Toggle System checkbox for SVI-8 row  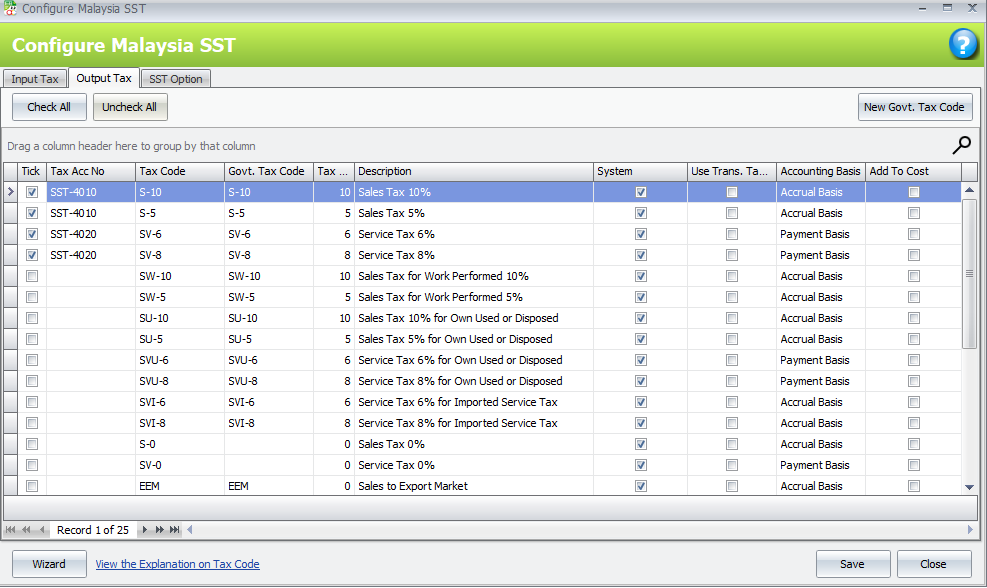point(641,423)
